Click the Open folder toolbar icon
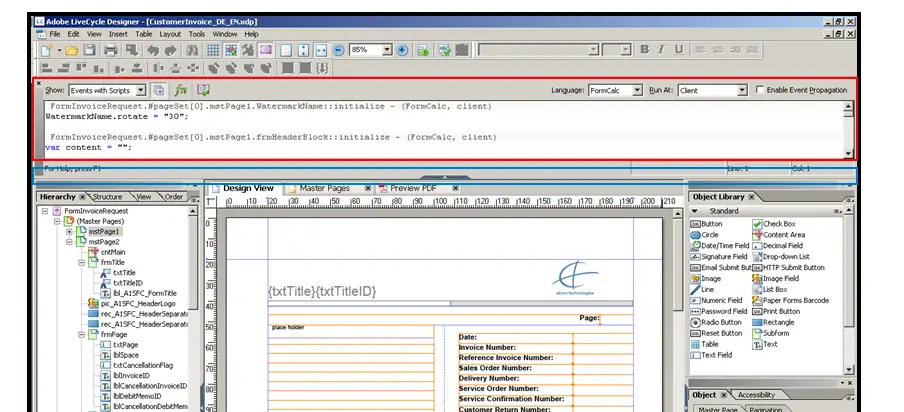Viewport: 904px width, 412px height. pyautogui.click(x=71, y=50)
